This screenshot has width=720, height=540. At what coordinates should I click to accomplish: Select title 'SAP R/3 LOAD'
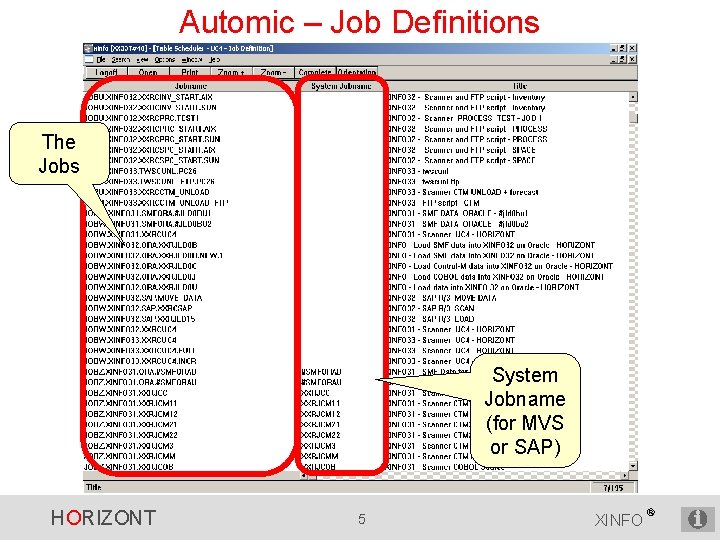coord(431,319)
